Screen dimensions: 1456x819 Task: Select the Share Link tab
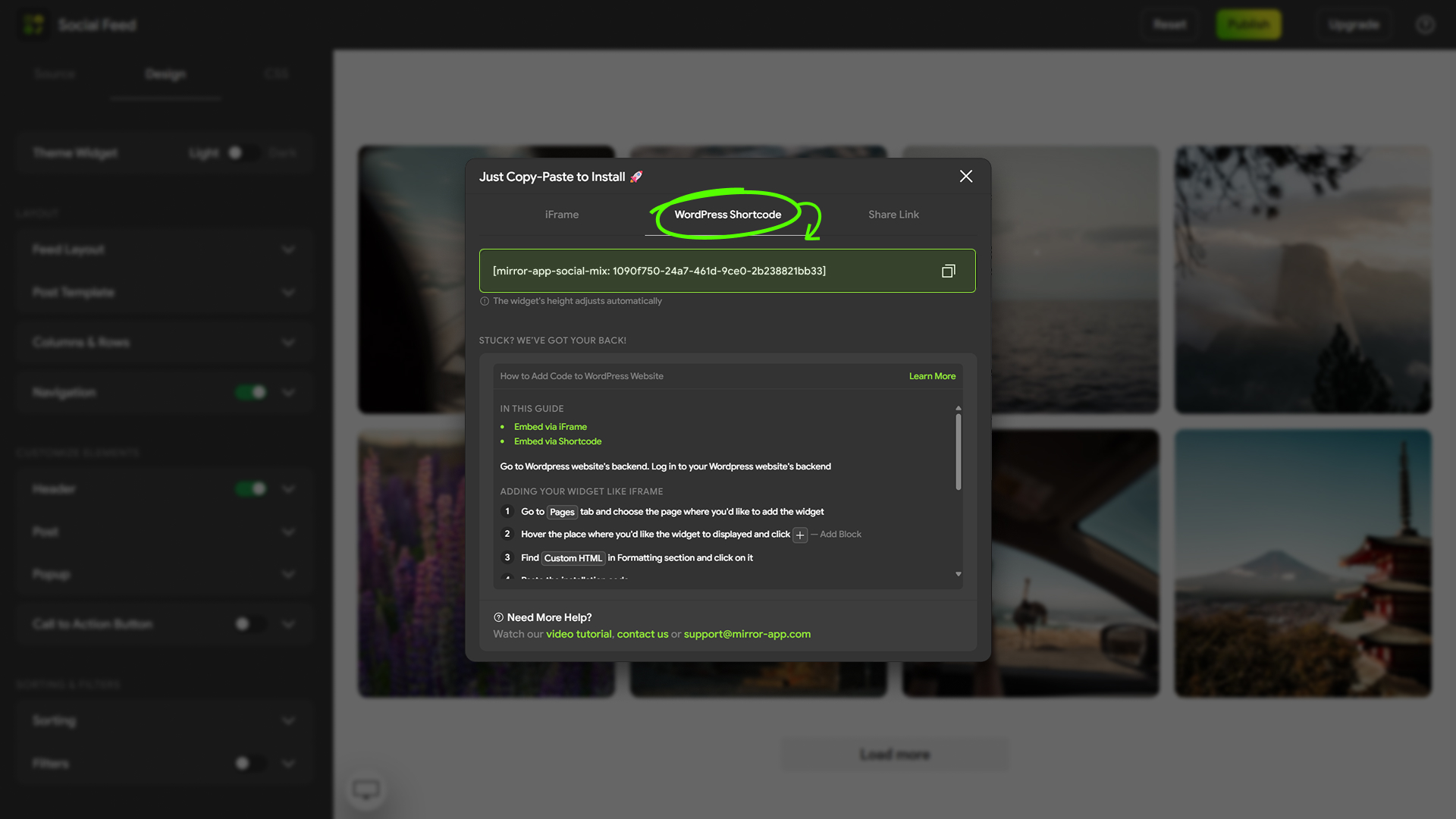tap(893, 215)
